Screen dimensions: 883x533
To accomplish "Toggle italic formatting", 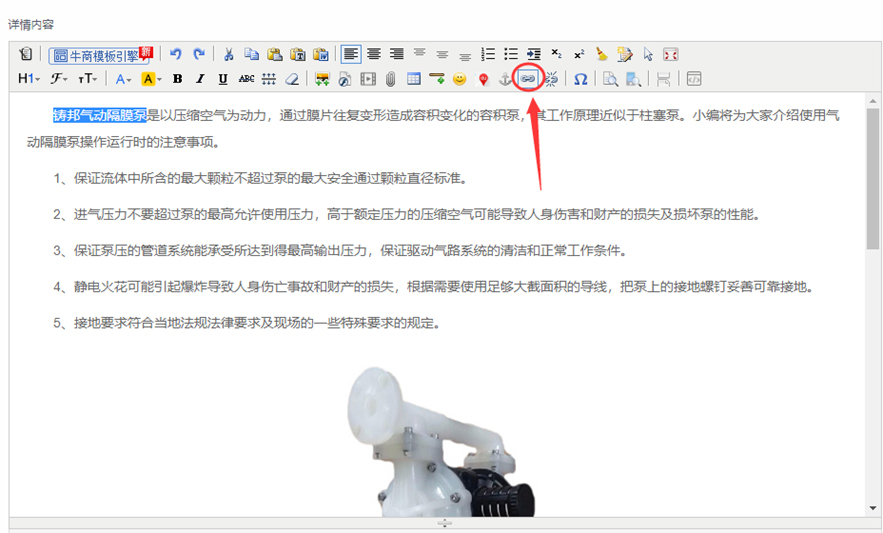I will tap(200, 79).
